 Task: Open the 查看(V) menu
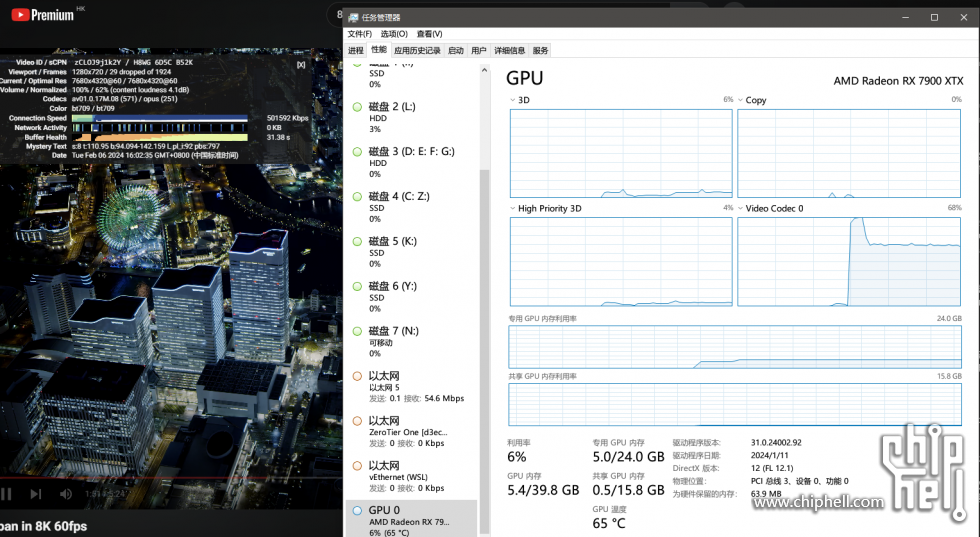429,34
